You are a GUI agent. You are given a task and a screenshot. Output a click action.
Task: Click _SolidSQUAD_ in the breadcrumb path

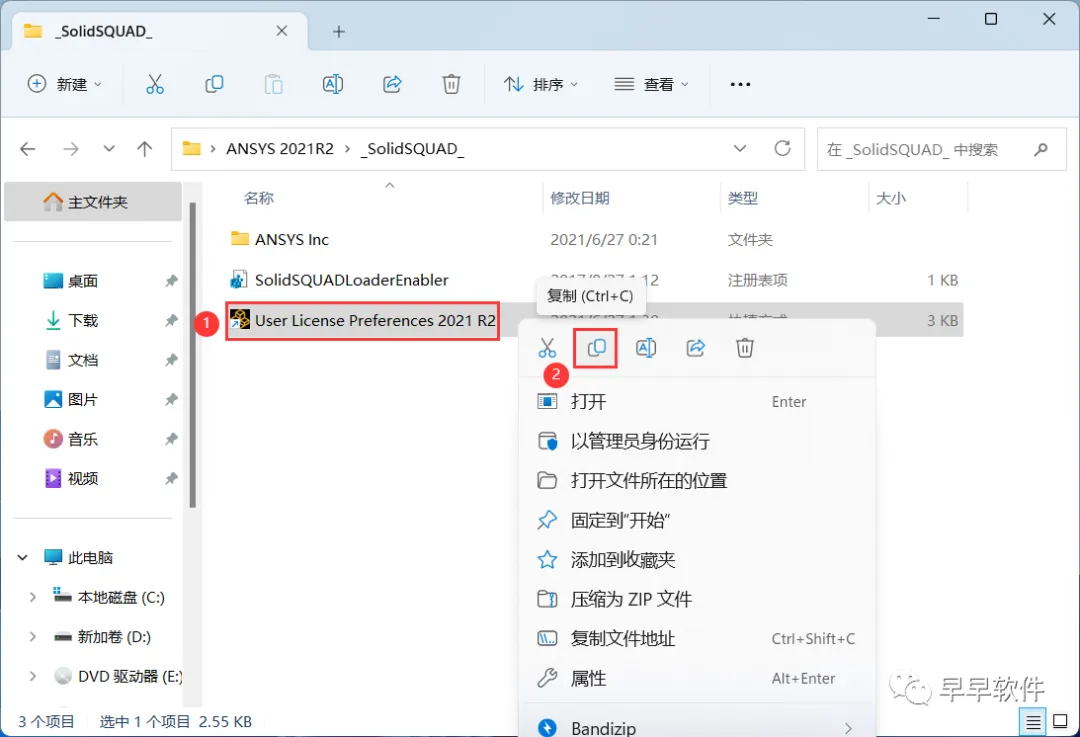click(x=412, y=149)
